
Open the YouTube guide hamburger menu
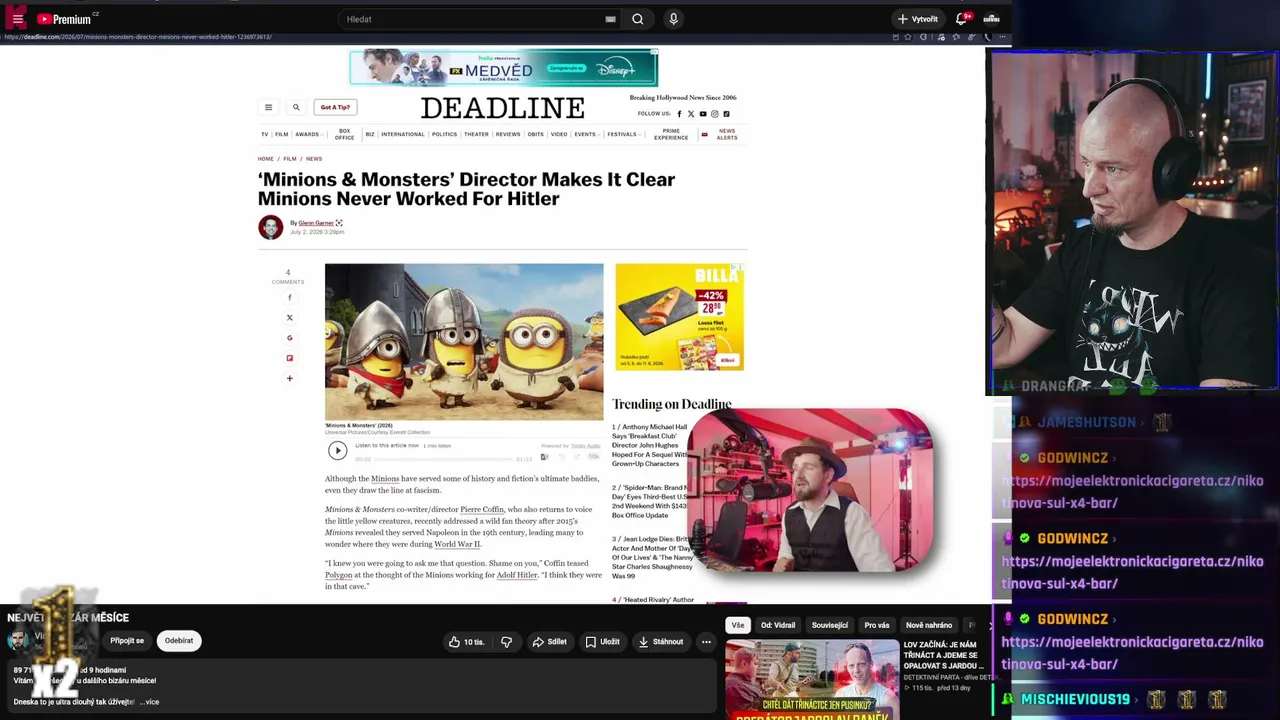pyautogui.click(x=17, y=19)
